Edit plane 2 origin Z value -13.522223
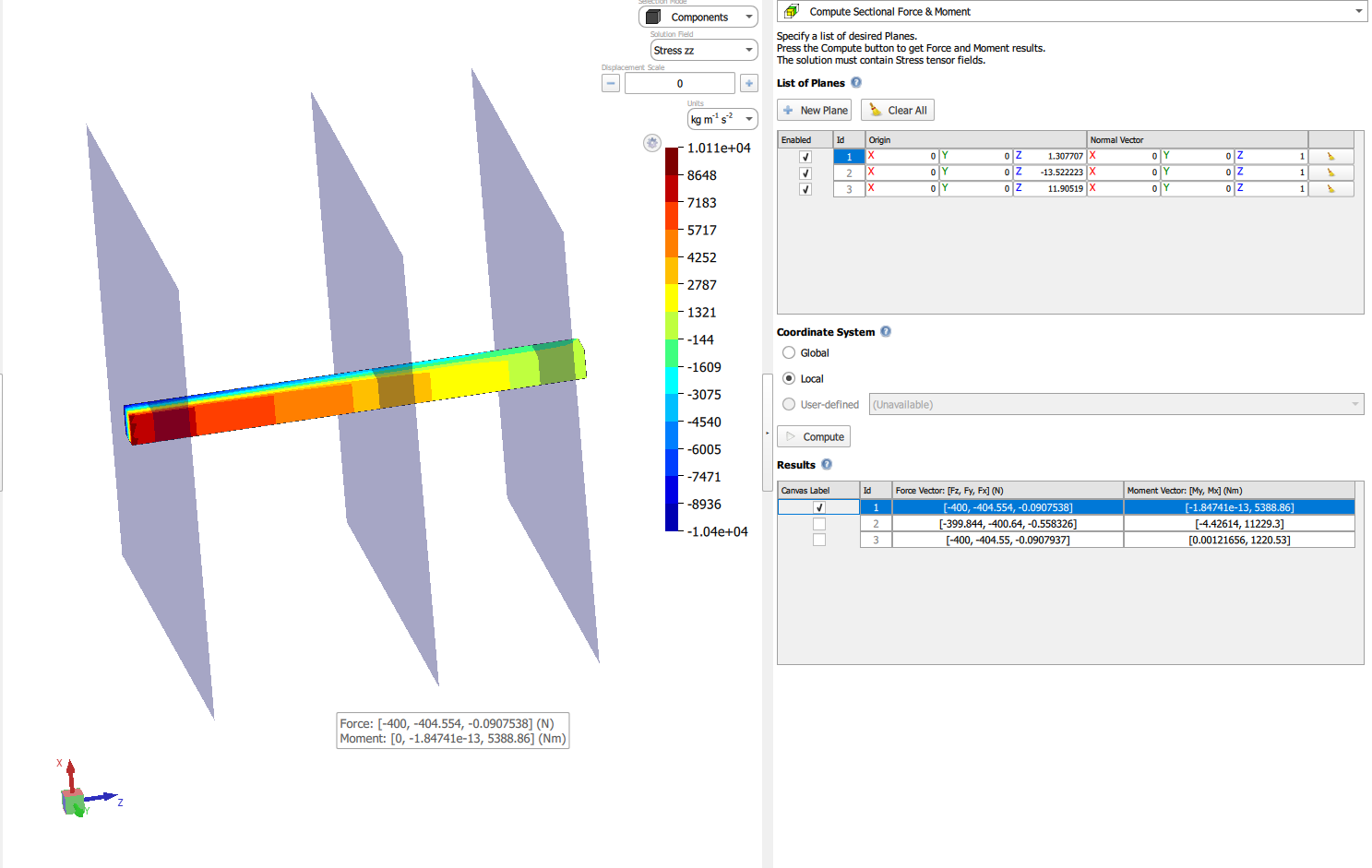Screen dimensions: 1372x868 [x=1050, y=172]
